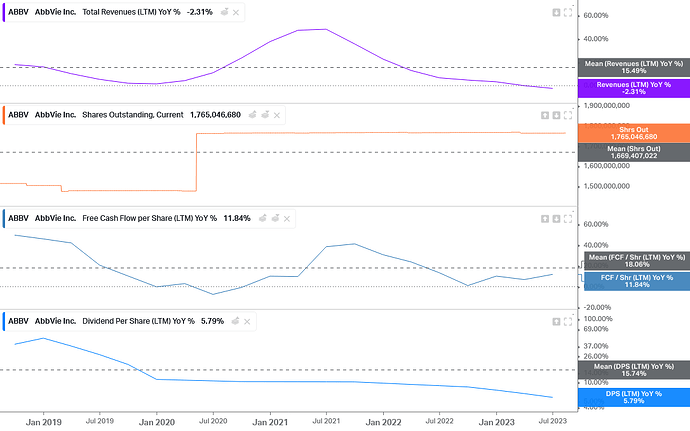
Task: Click the 11.84% value in Free Cash Flow legend
Action: (x=237, y=218)
